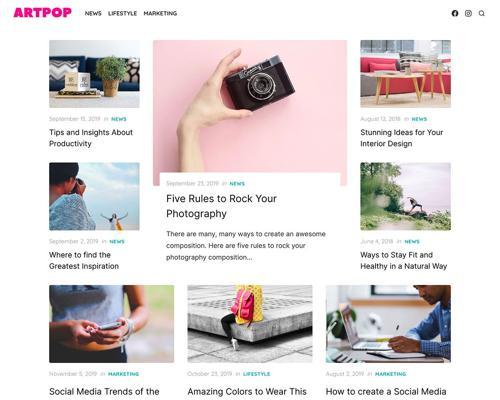500x400 pixels.
Task: Click Marketing tag under phone photo
Action: 123,374
